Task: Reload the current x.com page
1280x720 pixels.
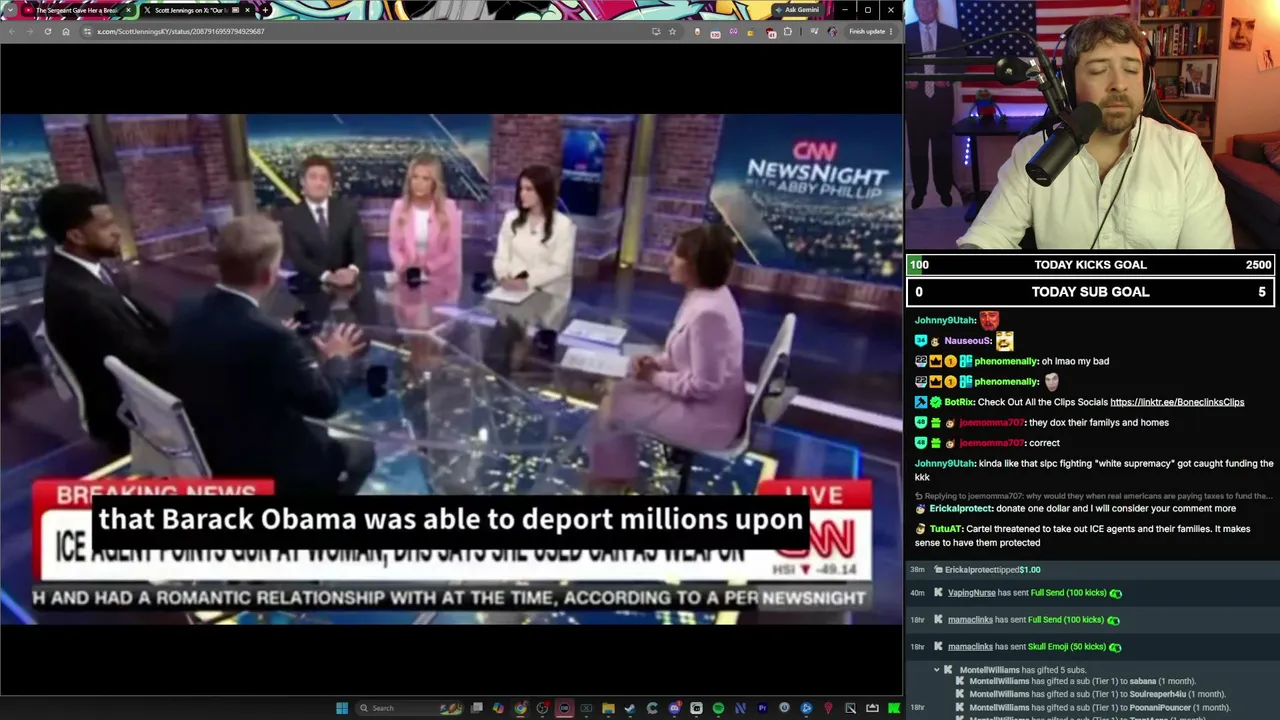Action: click(47, 31)
